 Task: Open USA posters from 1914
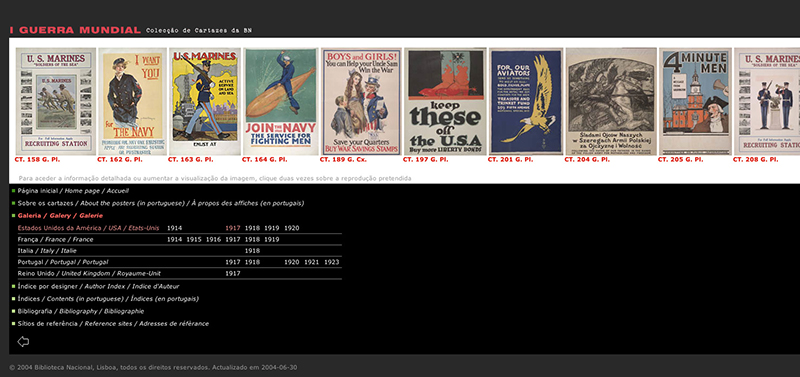(x=174, y=228)
